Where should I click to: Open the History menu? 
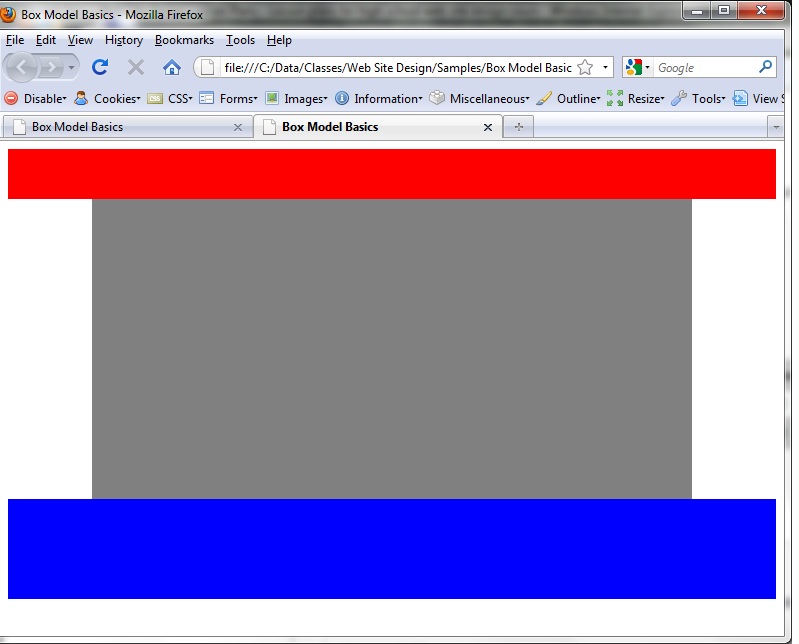[x=124, y=40]
